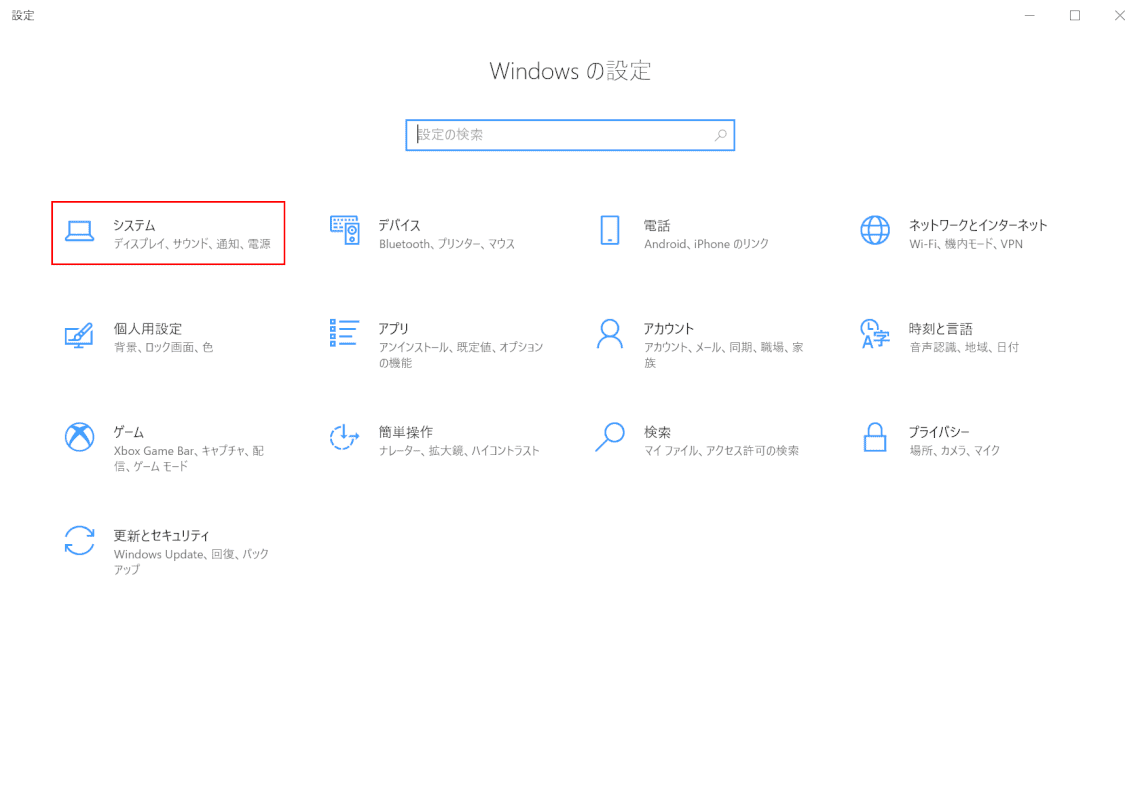This screenshot has width=1142, height=800.
Task: Click the 電話 phone icon
Action: coord(610,231)
